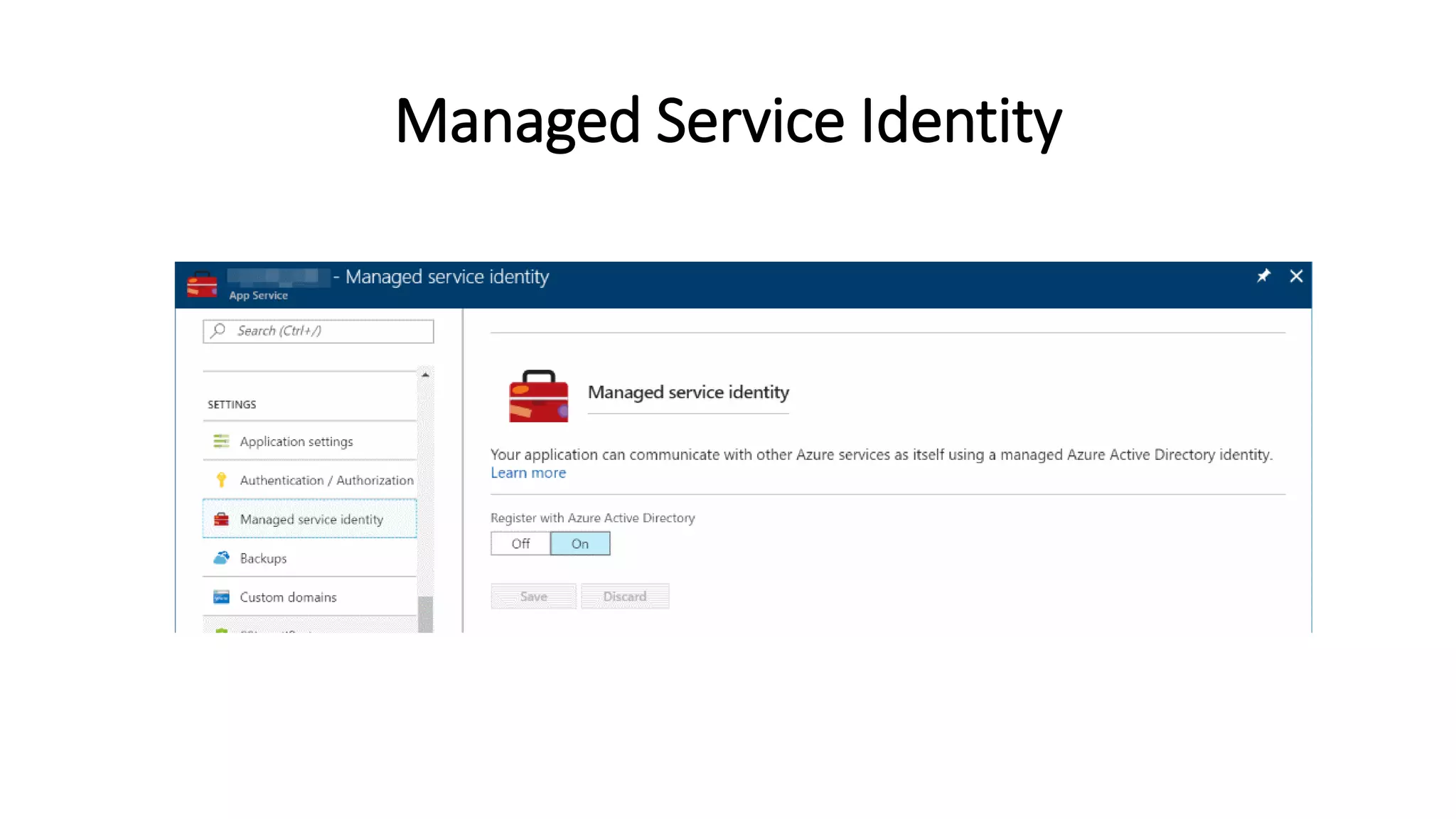
Task: Click the App Service toolbox icon in header
Action: [202, 284]
